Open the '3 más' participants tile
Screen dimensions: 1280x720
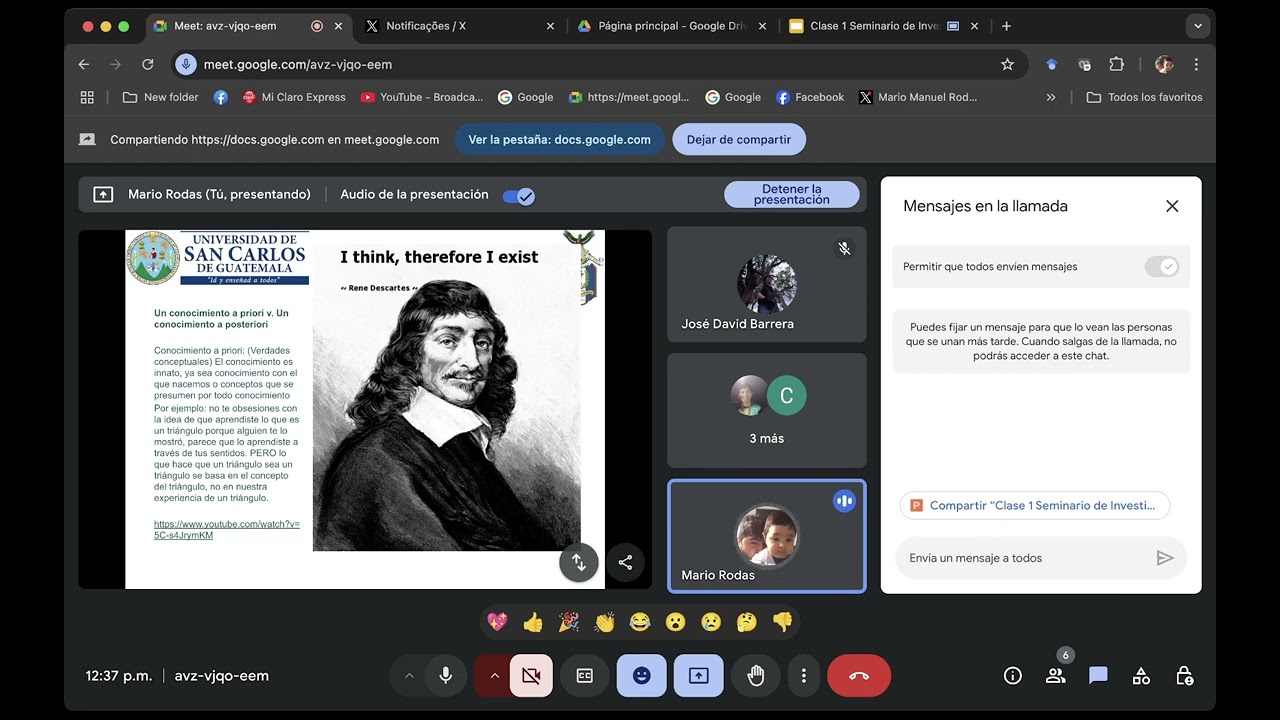click(x=767, y=411)
